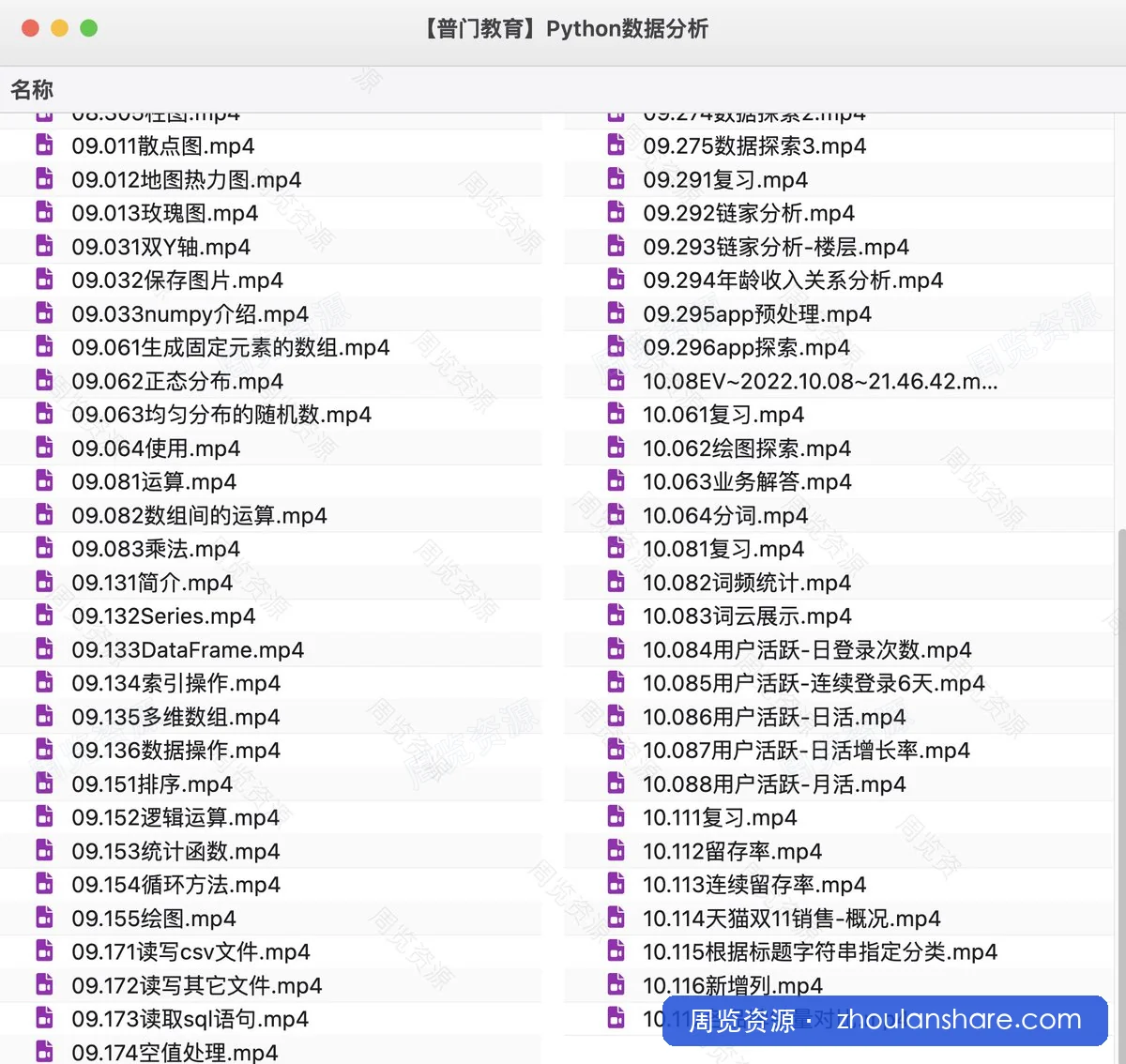Click the icon next to 09.033numpy介绍.mp4

[44, 313]
